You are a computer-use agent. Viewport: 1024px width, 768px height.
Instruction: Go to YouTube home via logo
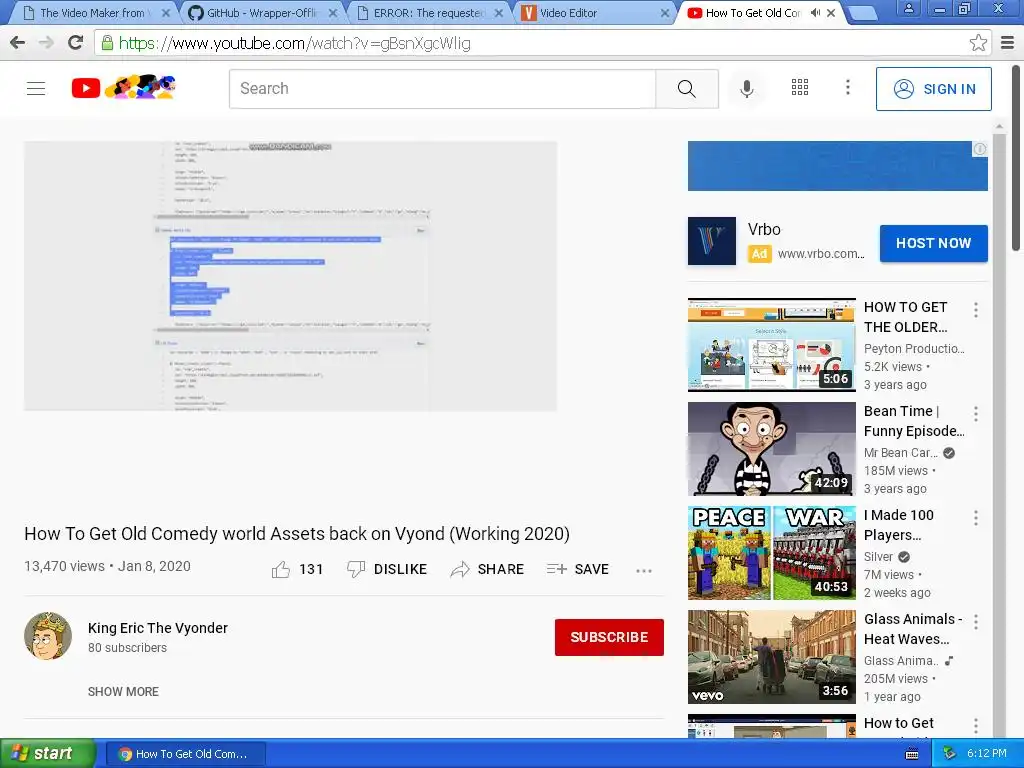point(123,88)
